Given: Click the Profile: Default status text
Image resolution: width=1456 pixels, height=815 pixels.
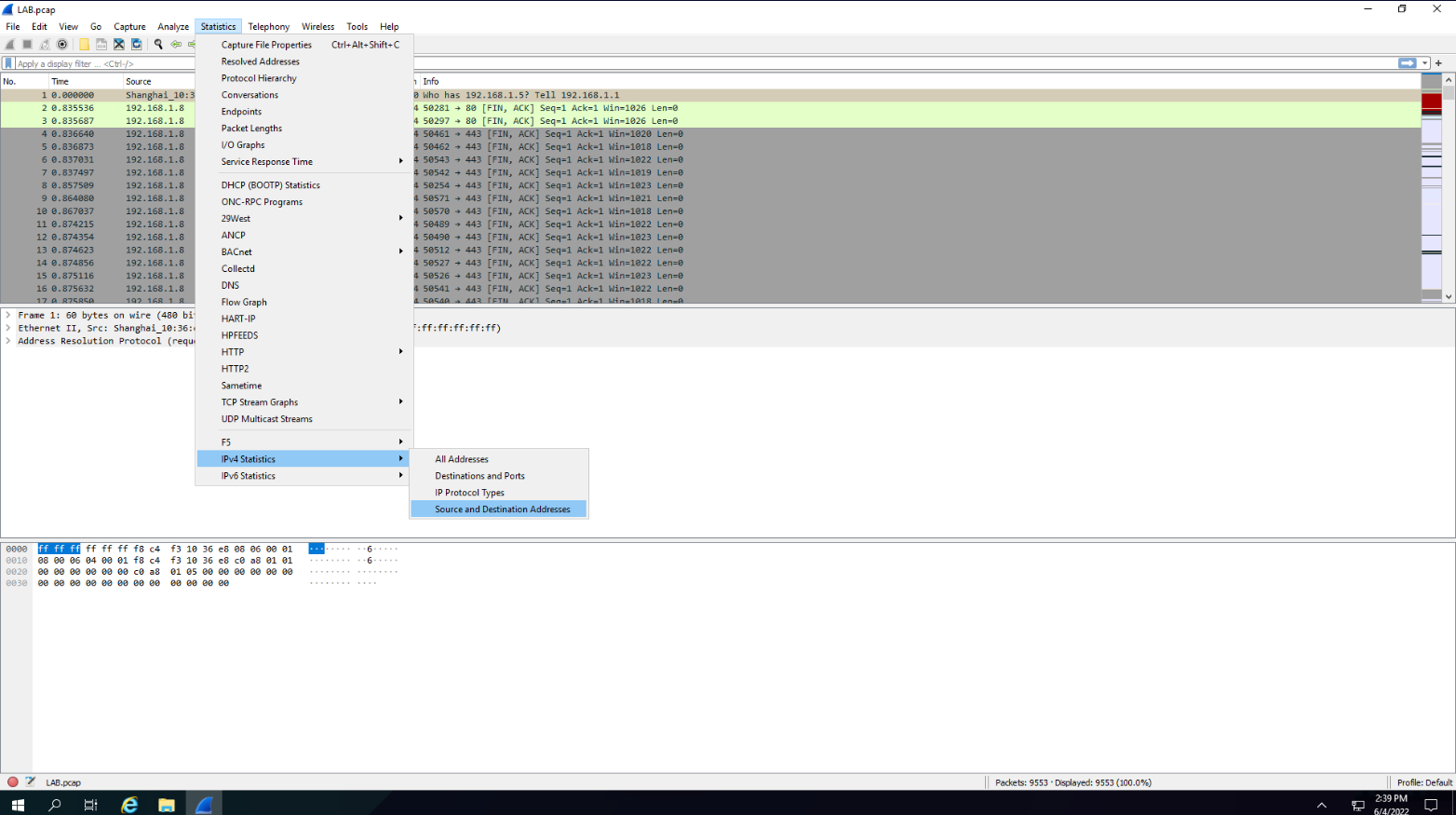Looking at the screenshot, I should [1423, 782].
